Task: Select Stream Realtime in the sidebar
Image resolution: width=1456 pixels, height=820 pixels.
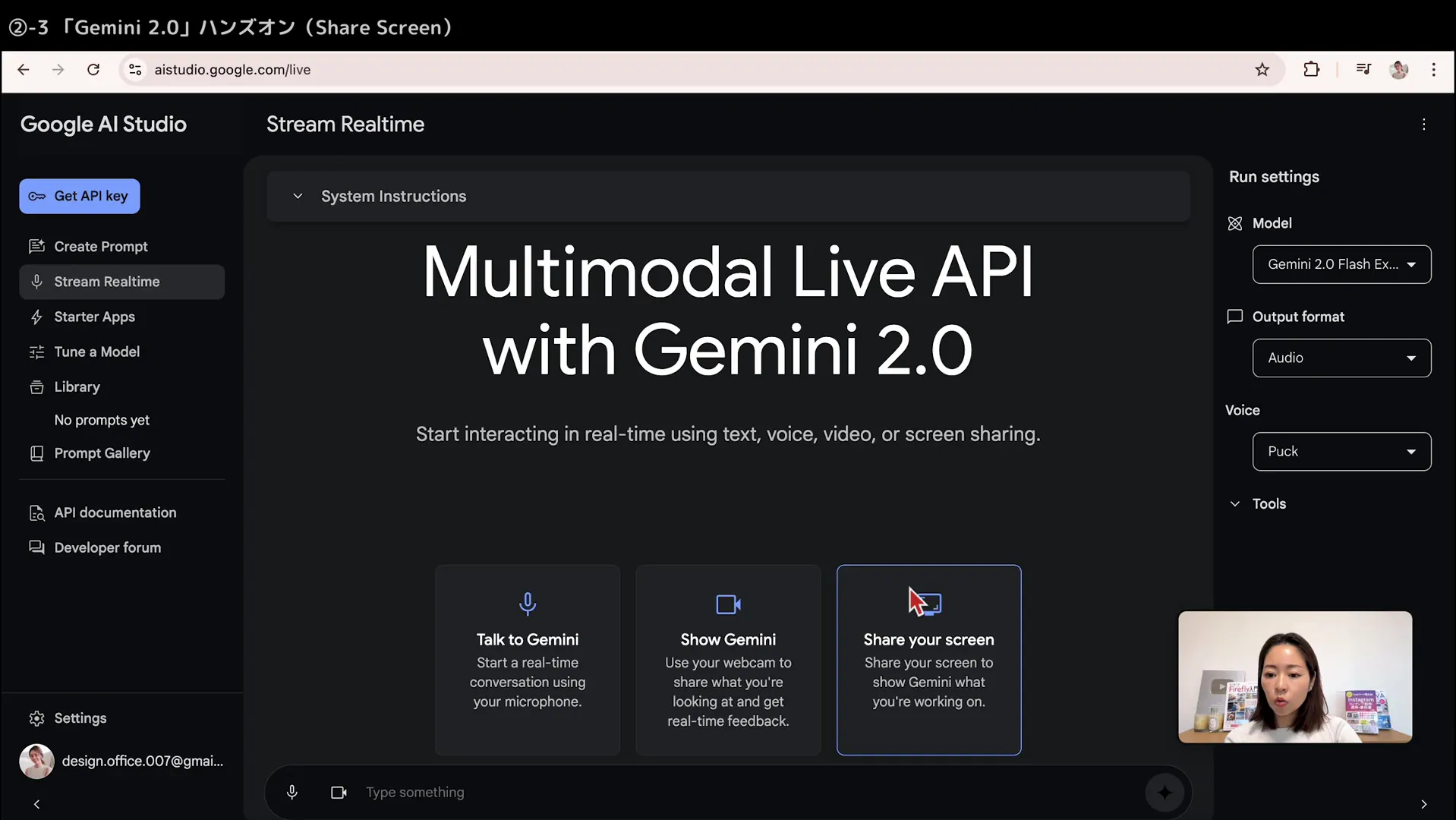Action: click(121, 282)
